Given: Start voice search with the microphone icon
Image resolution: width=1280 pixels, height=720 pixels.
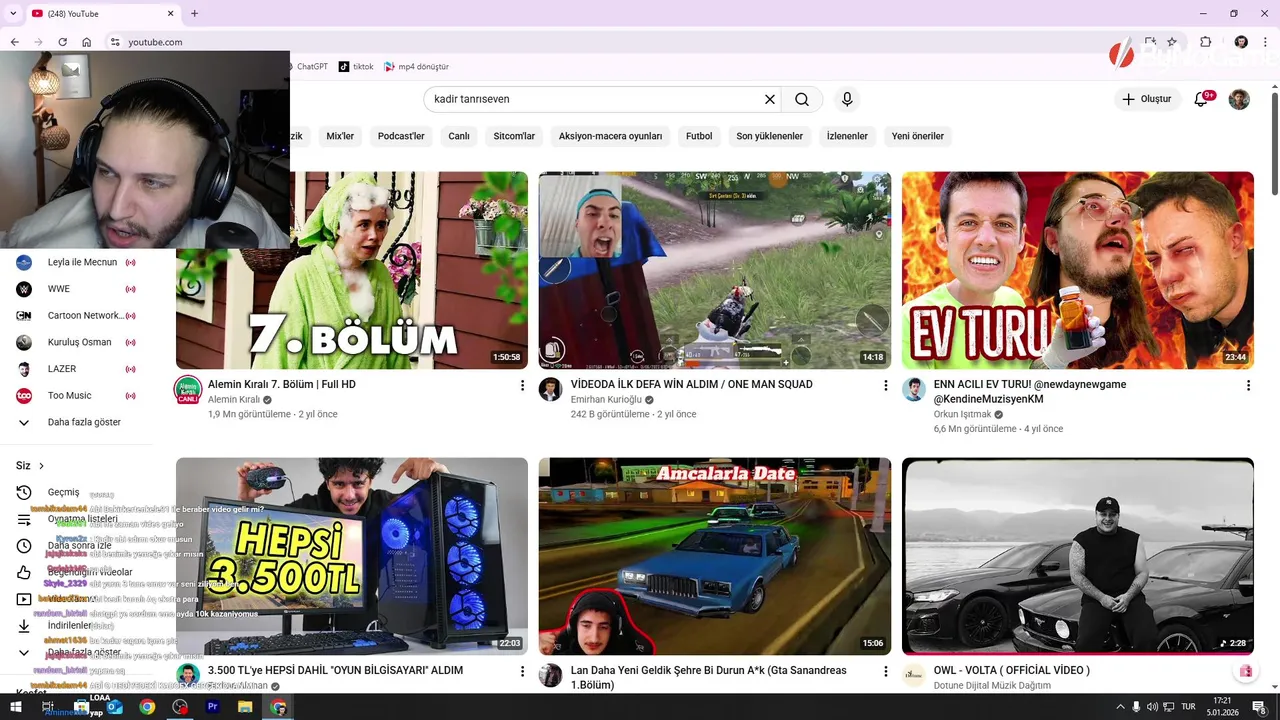Looking at the screenshot, I should point(847,99).
